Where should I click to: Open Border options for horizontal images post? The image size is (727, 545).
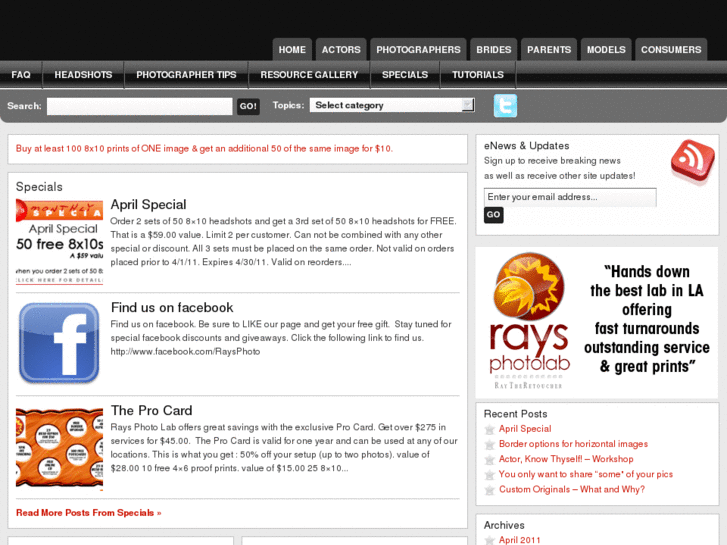pyautogui.click(x=573, y=444)
